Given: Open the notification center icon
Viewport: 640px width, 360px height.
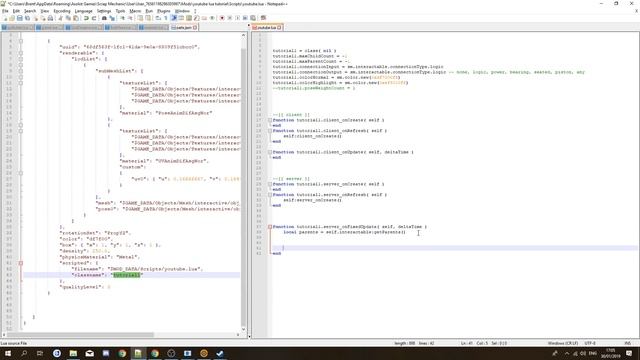Looking at the screenshot, I should coord(629,353).
